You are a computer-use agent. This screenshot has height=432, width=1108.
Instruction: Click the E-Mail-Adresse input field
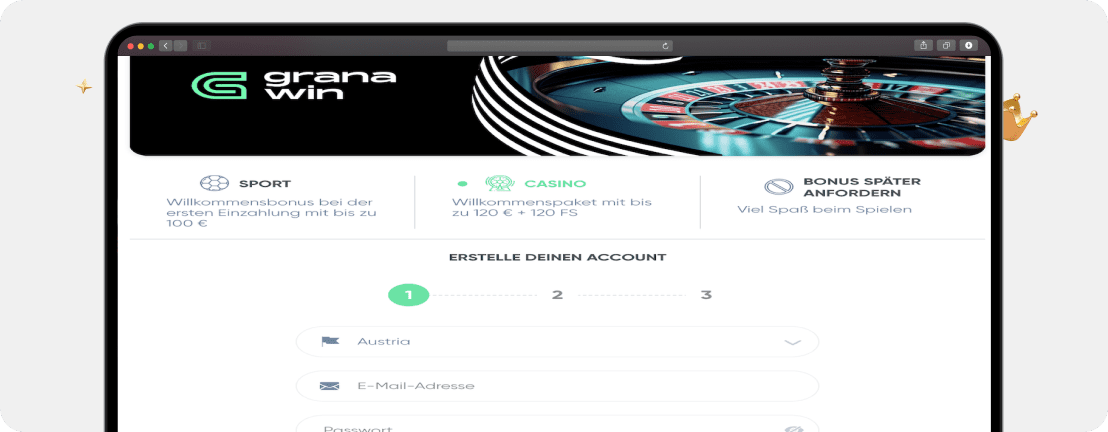tap(557, 386)
